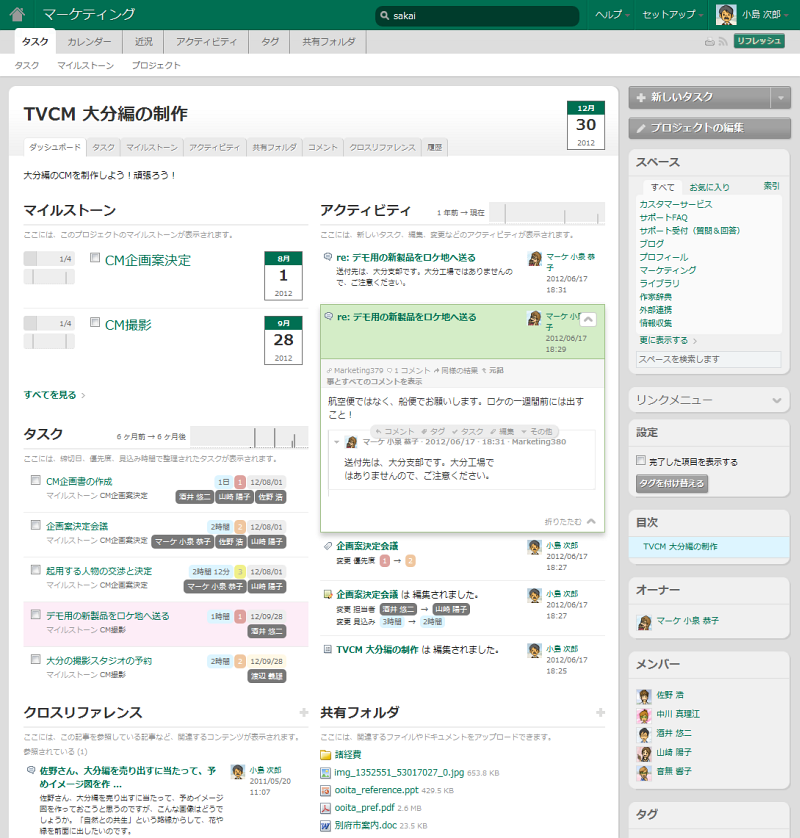Image resolution: width=800 pixels, height=838 pixels.
Task: Enable 完了した項目を表示する checkbox
Action: 642,462
